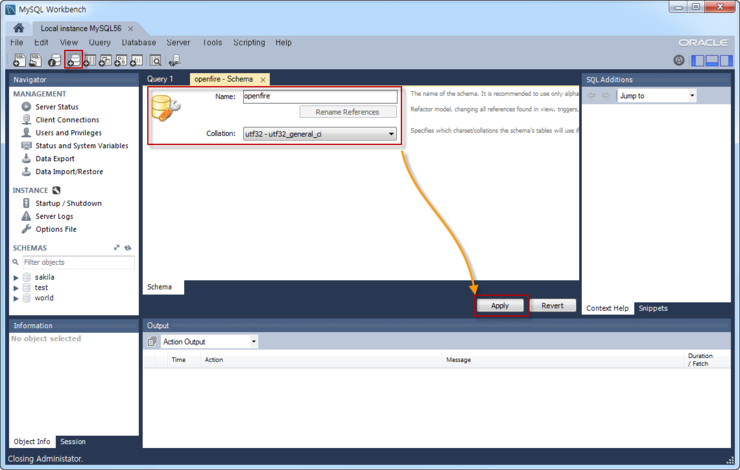Expand the sakila schema

pos(16,277)
